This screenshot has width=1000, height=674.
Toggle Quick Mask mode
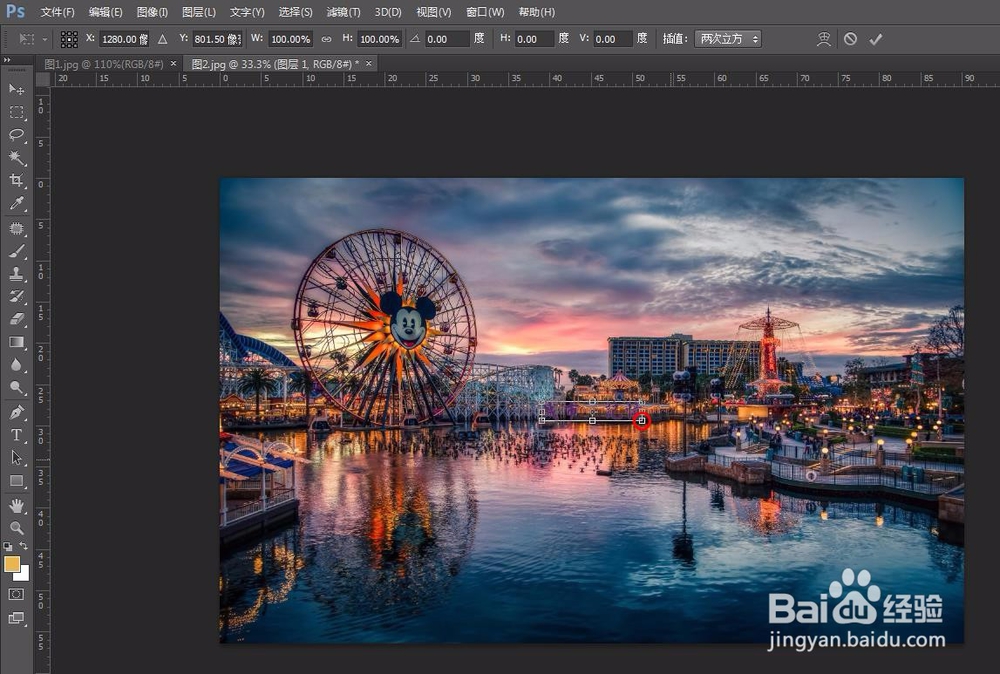point(17,594)
